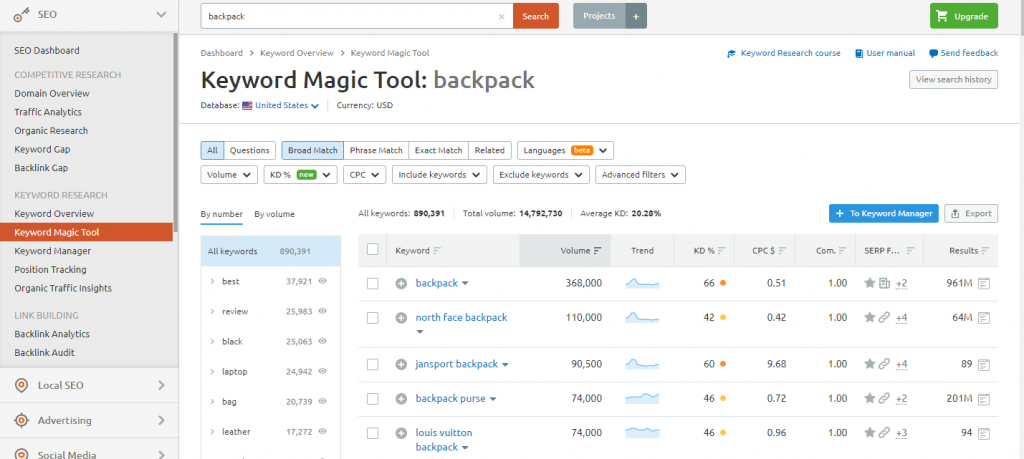The width and height of the screenshot is (1024, 459).
Task: Open Keyword Overview in the sidebar
Action: pos(54,214)
